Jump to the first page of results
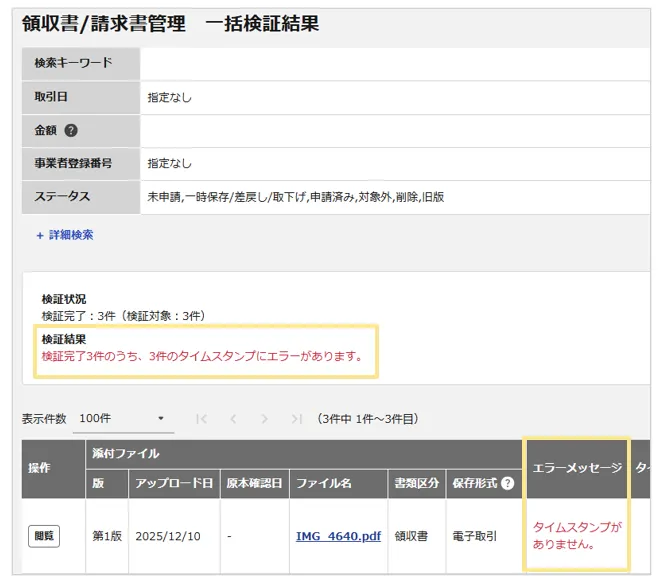664x581 pixels. 202,418
